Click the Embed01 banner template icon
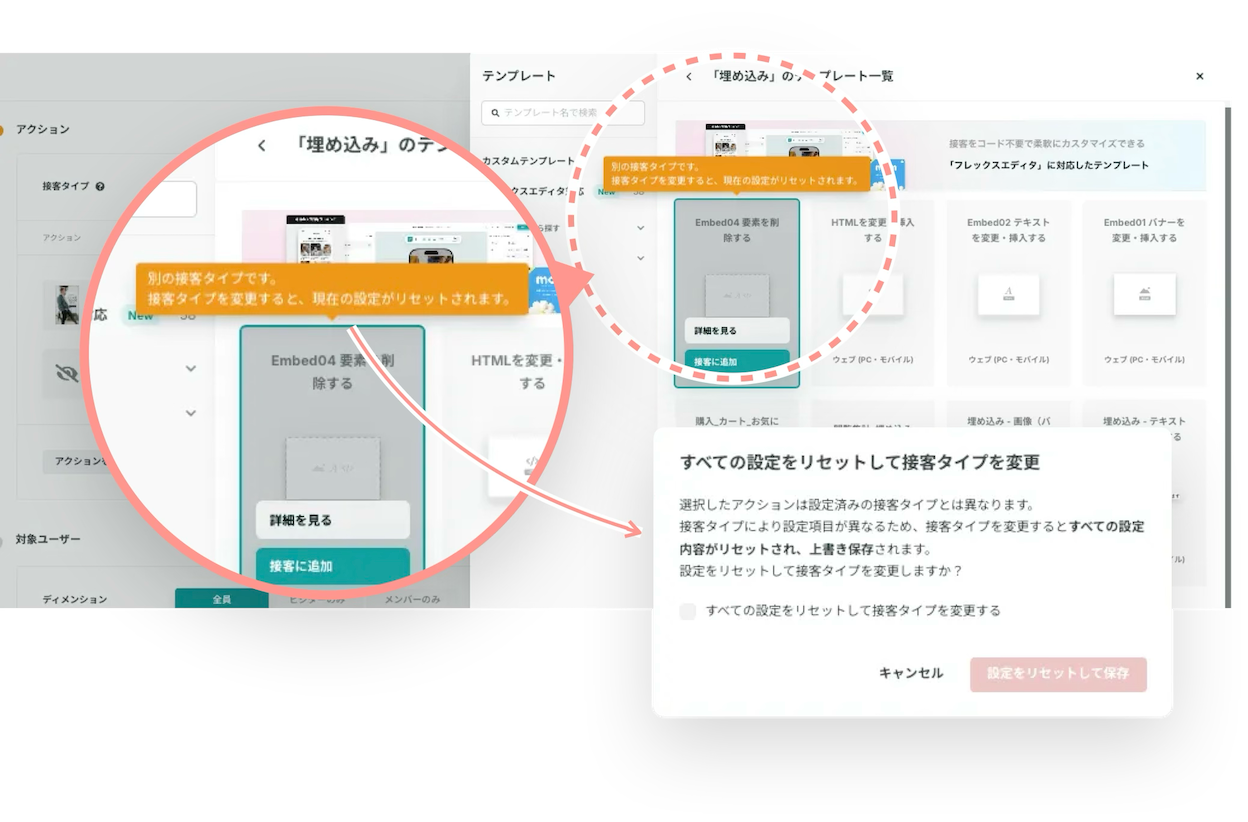Image resolution: width=1248 pixels, height=822 pixels. click(x=1144, y=294)
